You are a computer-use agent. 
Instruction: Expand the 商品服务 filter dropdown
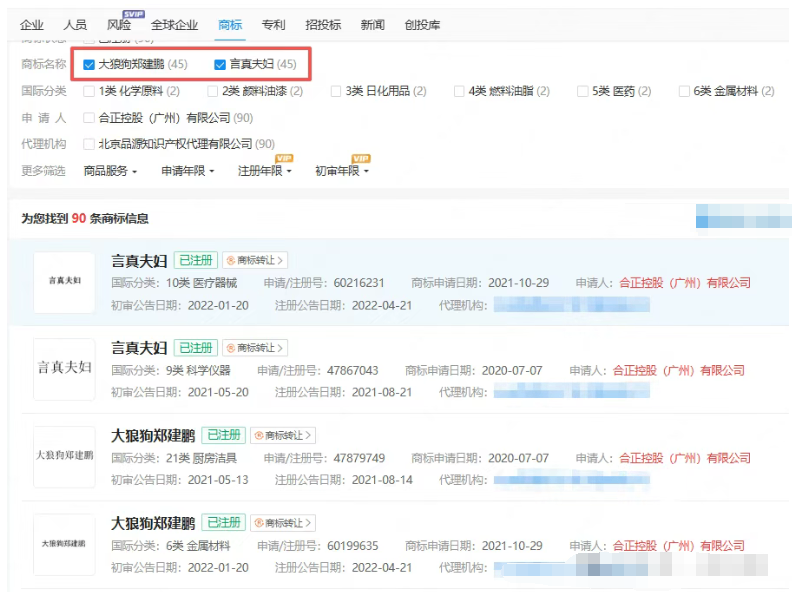pyautogui.click(x=110, y=171)
